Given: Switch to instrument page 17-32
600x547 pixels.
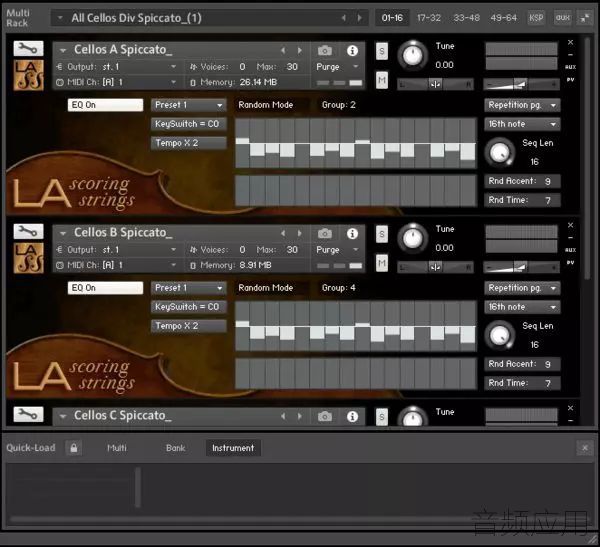Looking at the screenshot, I should (429, 18).
